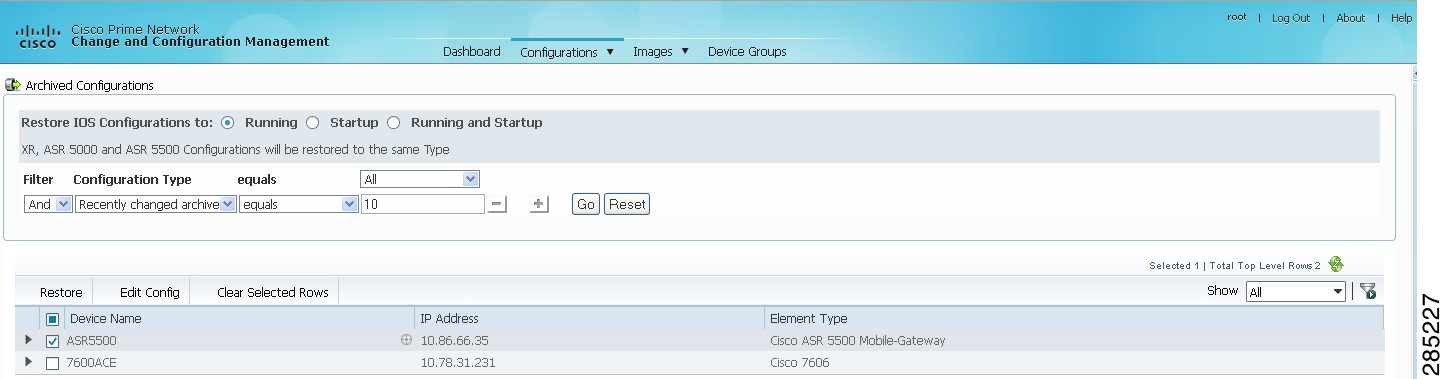Open Configuration Type 'All' dropdown
Screen dimensions: 1445x379
[420, 179]
